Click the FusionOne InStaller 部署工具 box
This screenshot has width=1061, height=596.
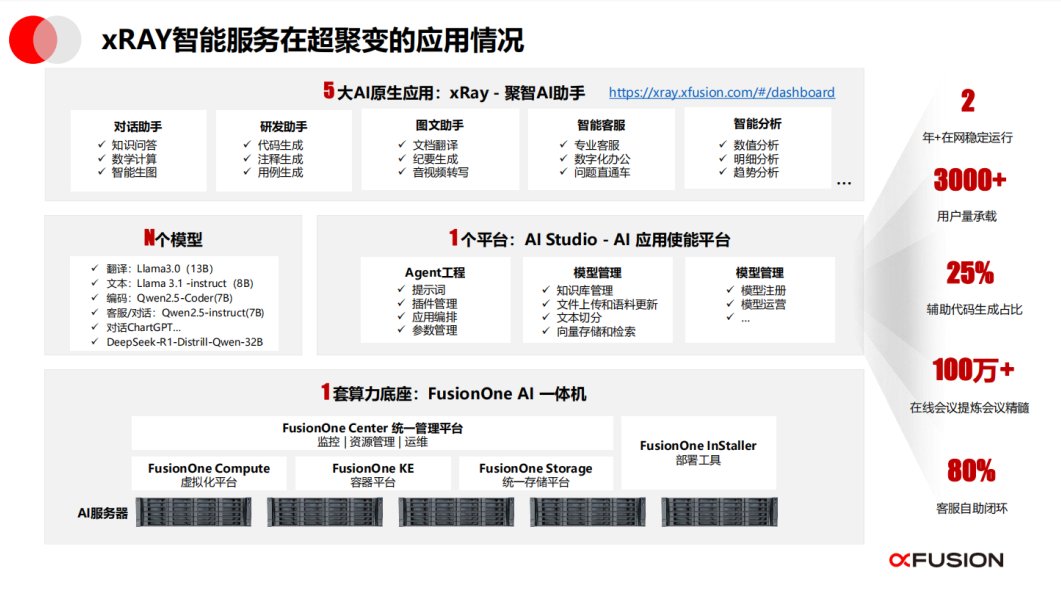(x=698, y=453)
